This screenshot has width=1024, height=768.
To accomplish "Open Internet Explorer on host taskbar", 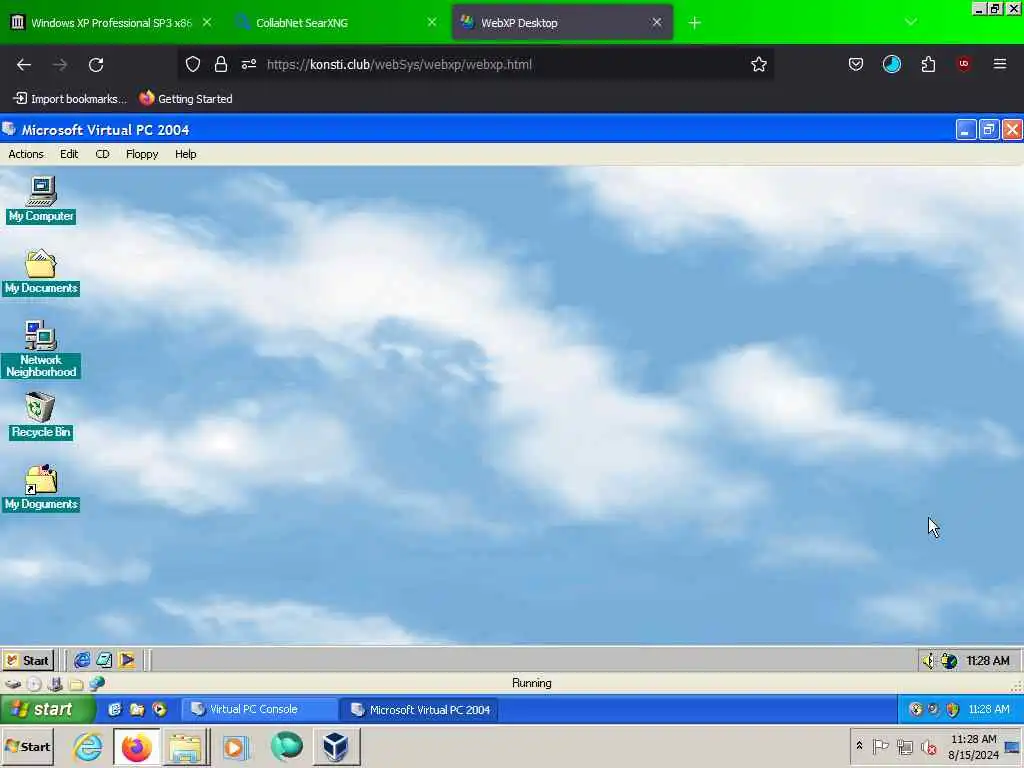I will (x=87, y=746).
